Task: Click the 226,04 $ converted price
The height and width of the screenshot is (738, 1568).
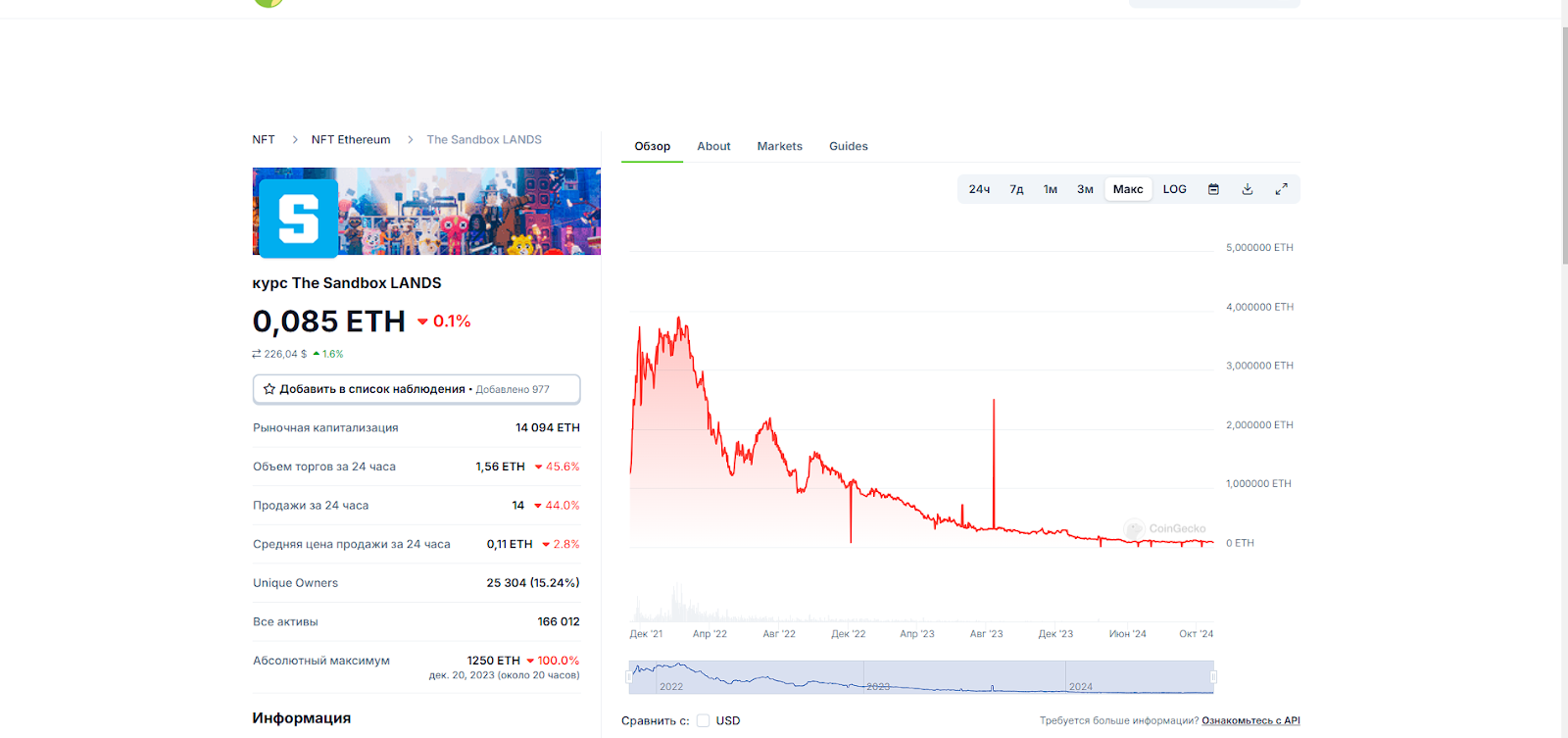Action: [x=285, y=354]
